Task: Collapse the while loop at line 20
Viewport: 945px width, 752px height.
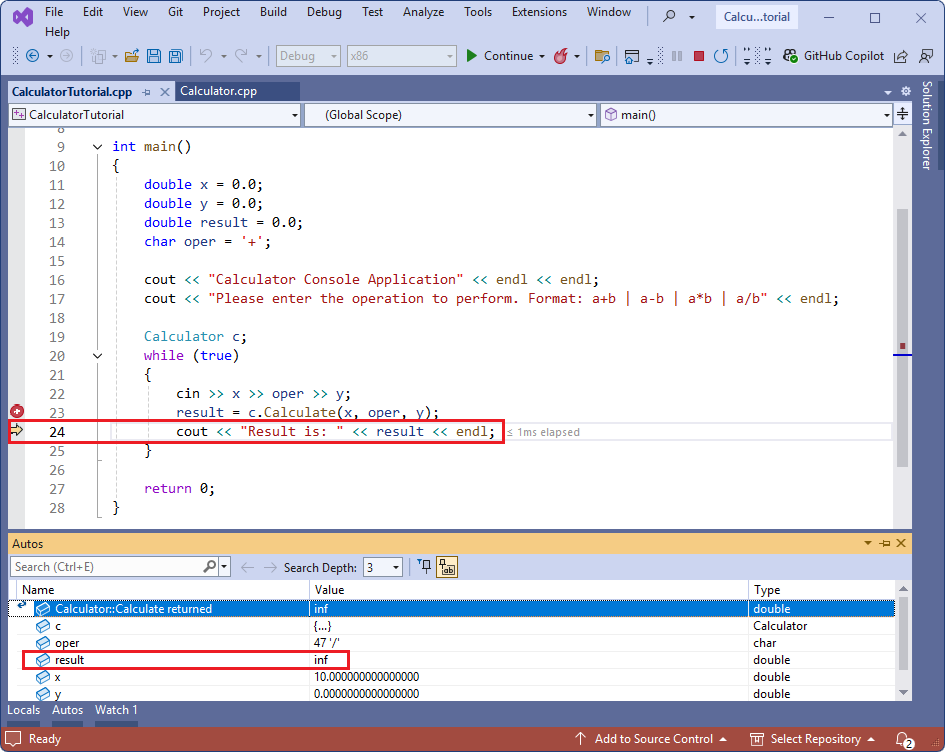Action: tap(97, 355)
